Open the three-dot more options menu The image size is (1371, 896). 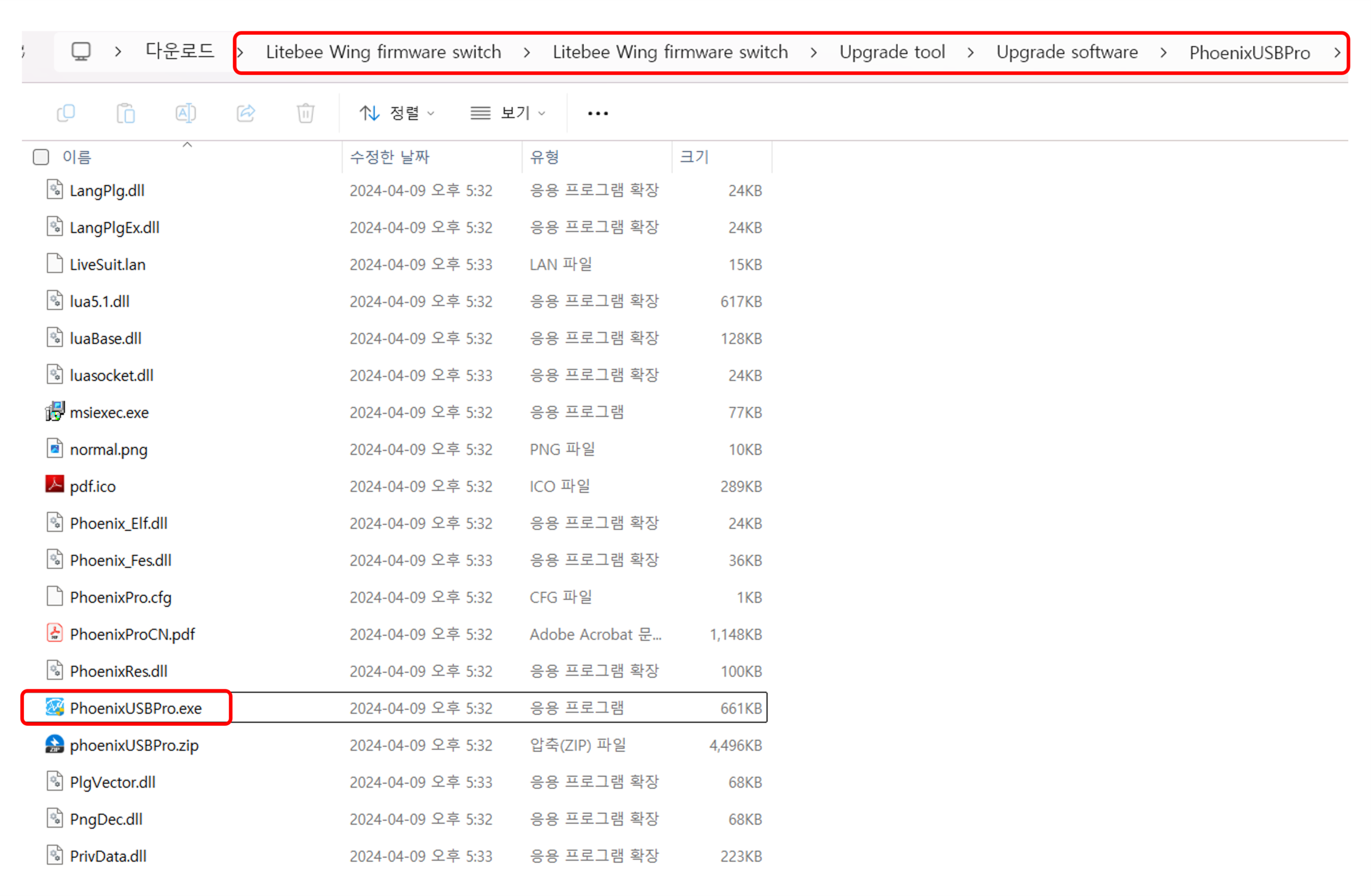[598, 114]
